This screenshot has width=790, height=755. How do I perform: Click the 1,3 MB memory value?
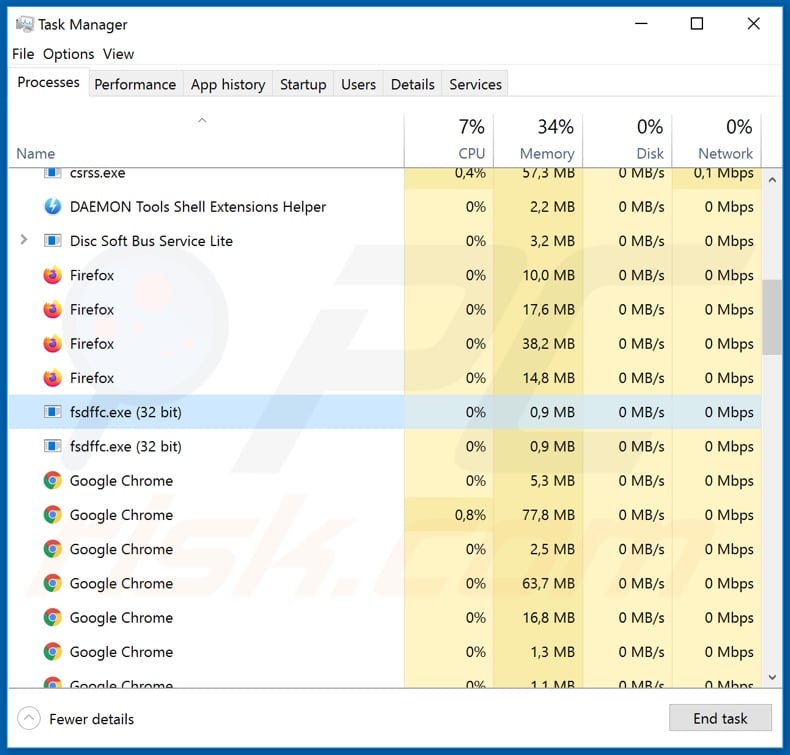click(x=552, y=652)
